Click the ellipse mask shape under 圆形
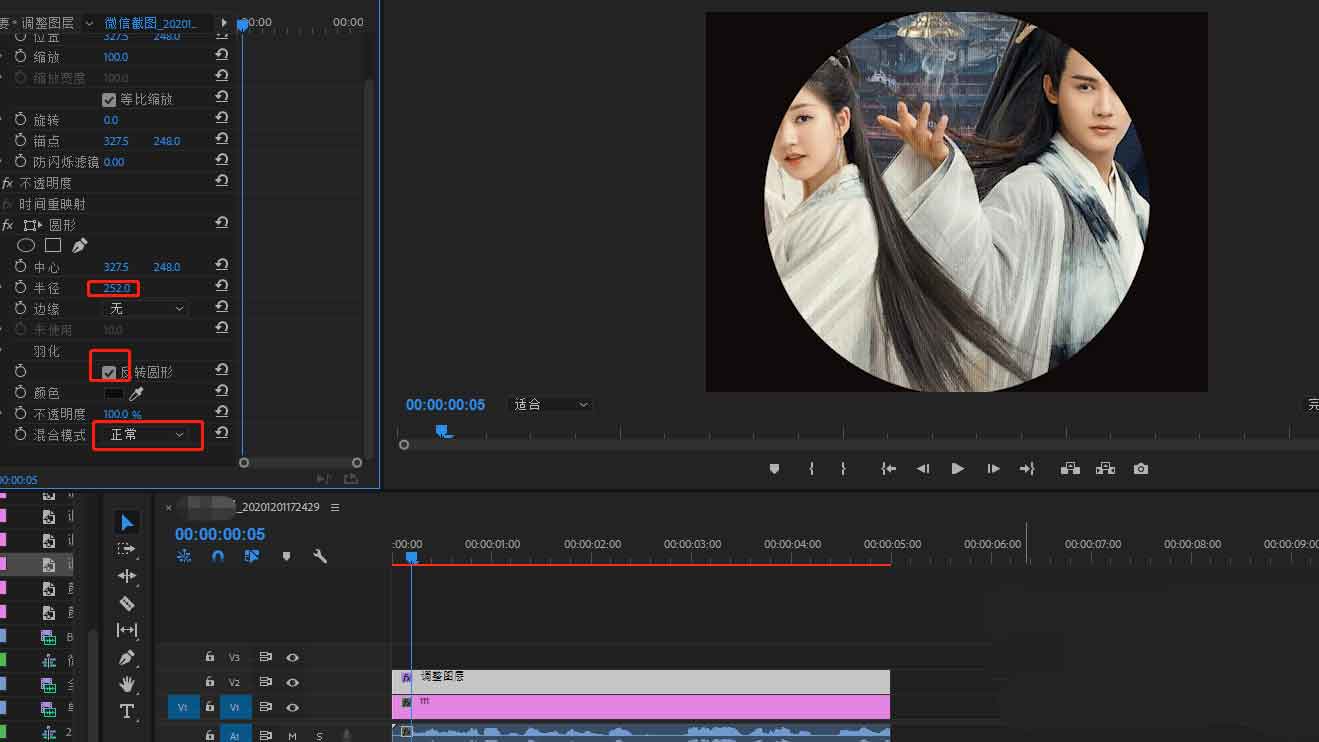This screenshot has width=1319, height=742. coord(26,245)
